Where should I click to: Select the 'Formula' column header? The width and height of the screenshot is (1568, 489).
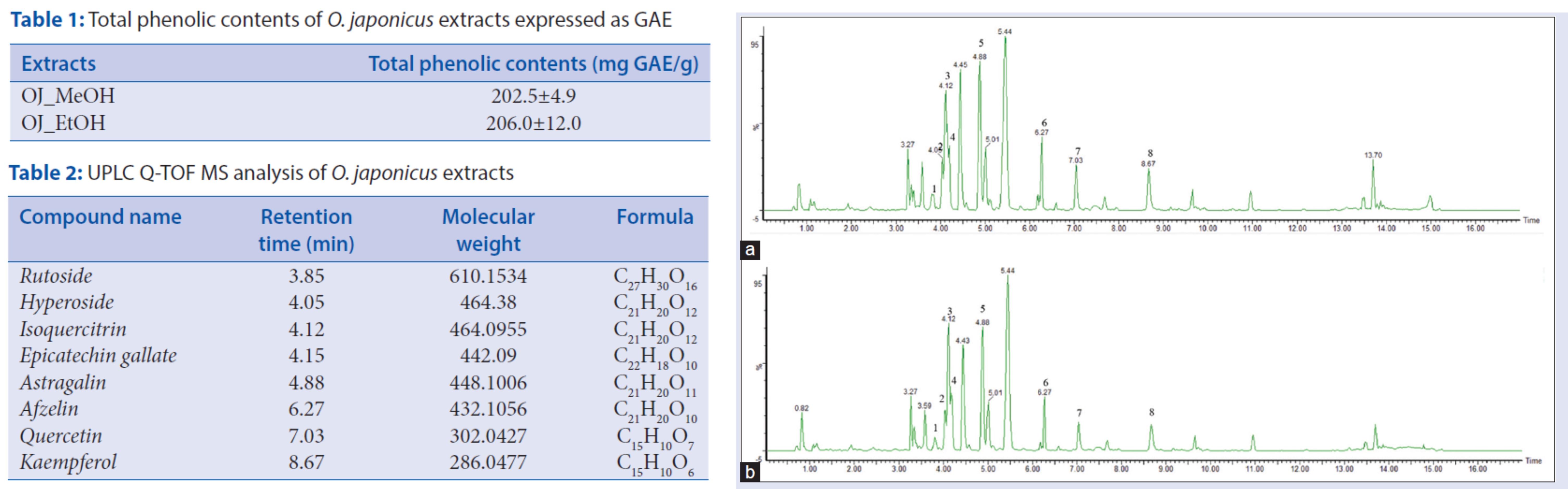(x=655, y=217)
